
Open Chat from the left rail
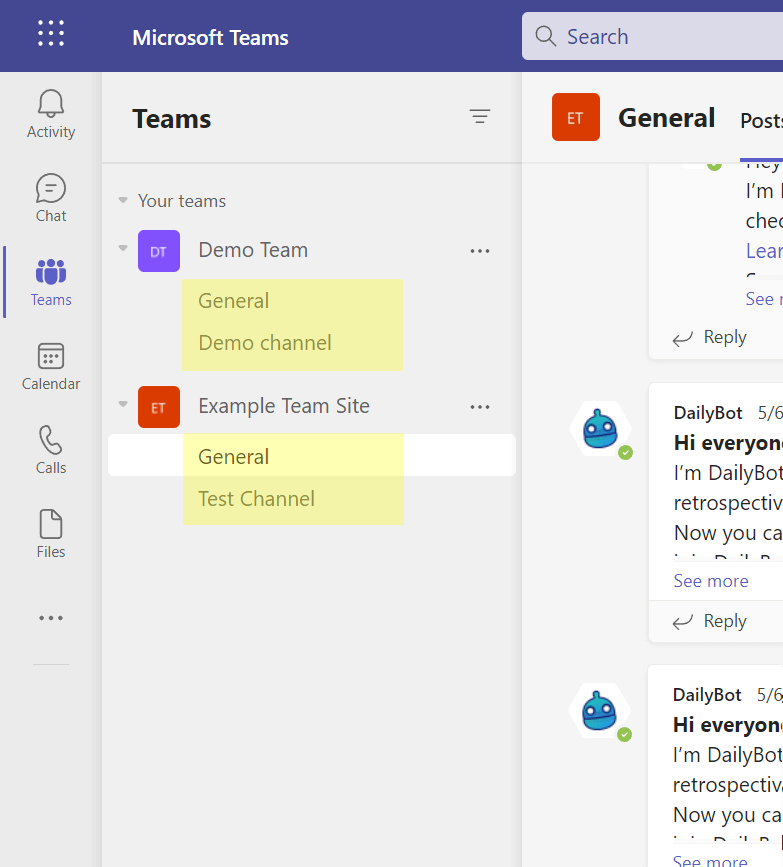pyautogui.click(x=51, y=199)
